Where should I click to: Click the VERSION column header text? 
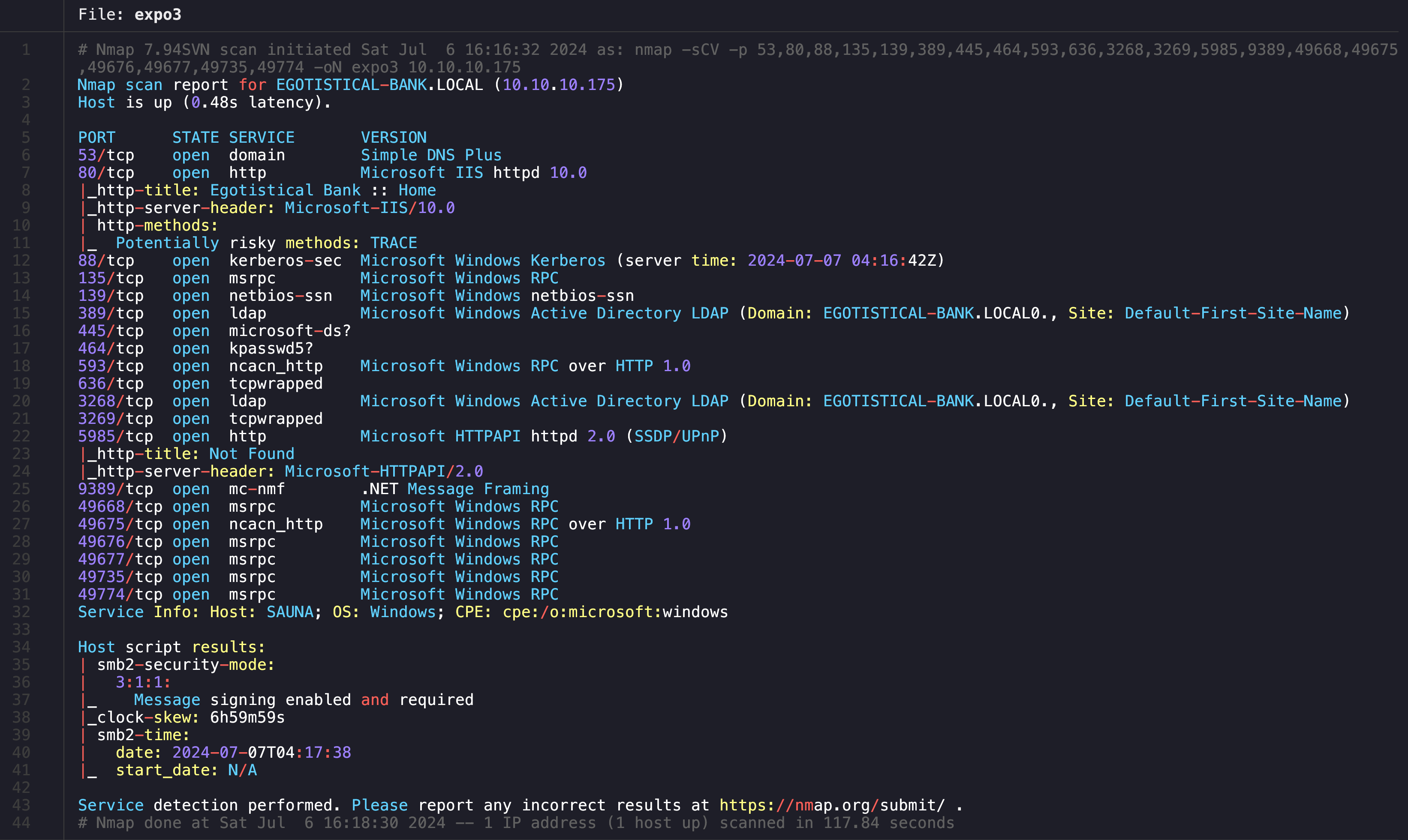pyautogui.click(x=394, y=138)
